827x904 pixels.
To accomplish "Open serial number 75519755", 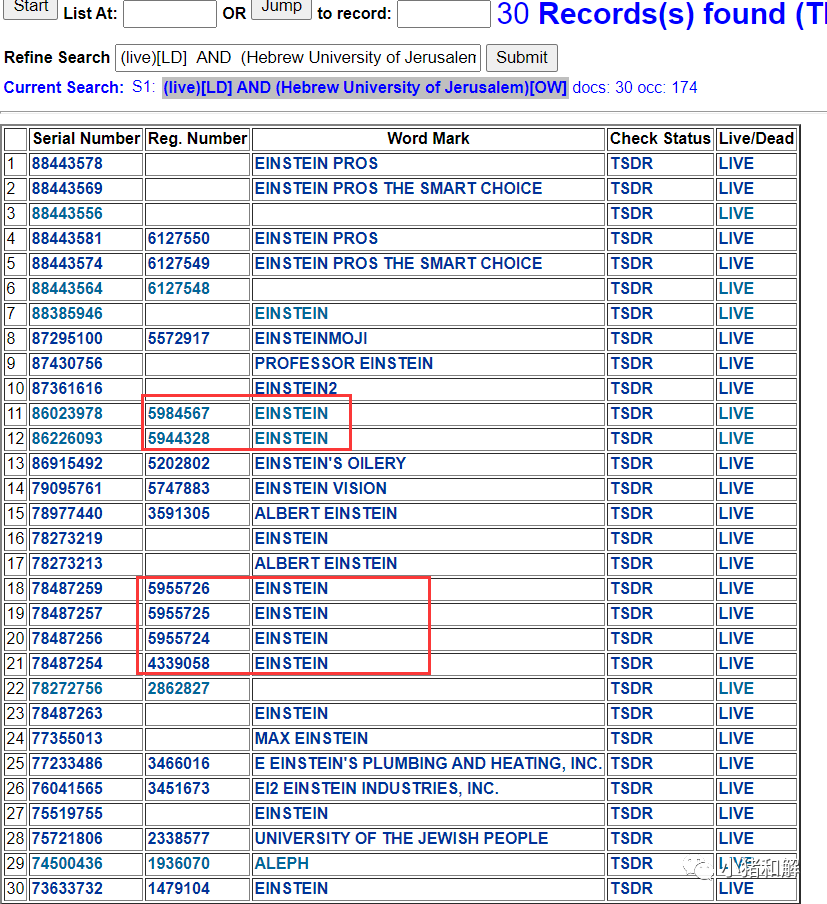I will pos(67,813).
